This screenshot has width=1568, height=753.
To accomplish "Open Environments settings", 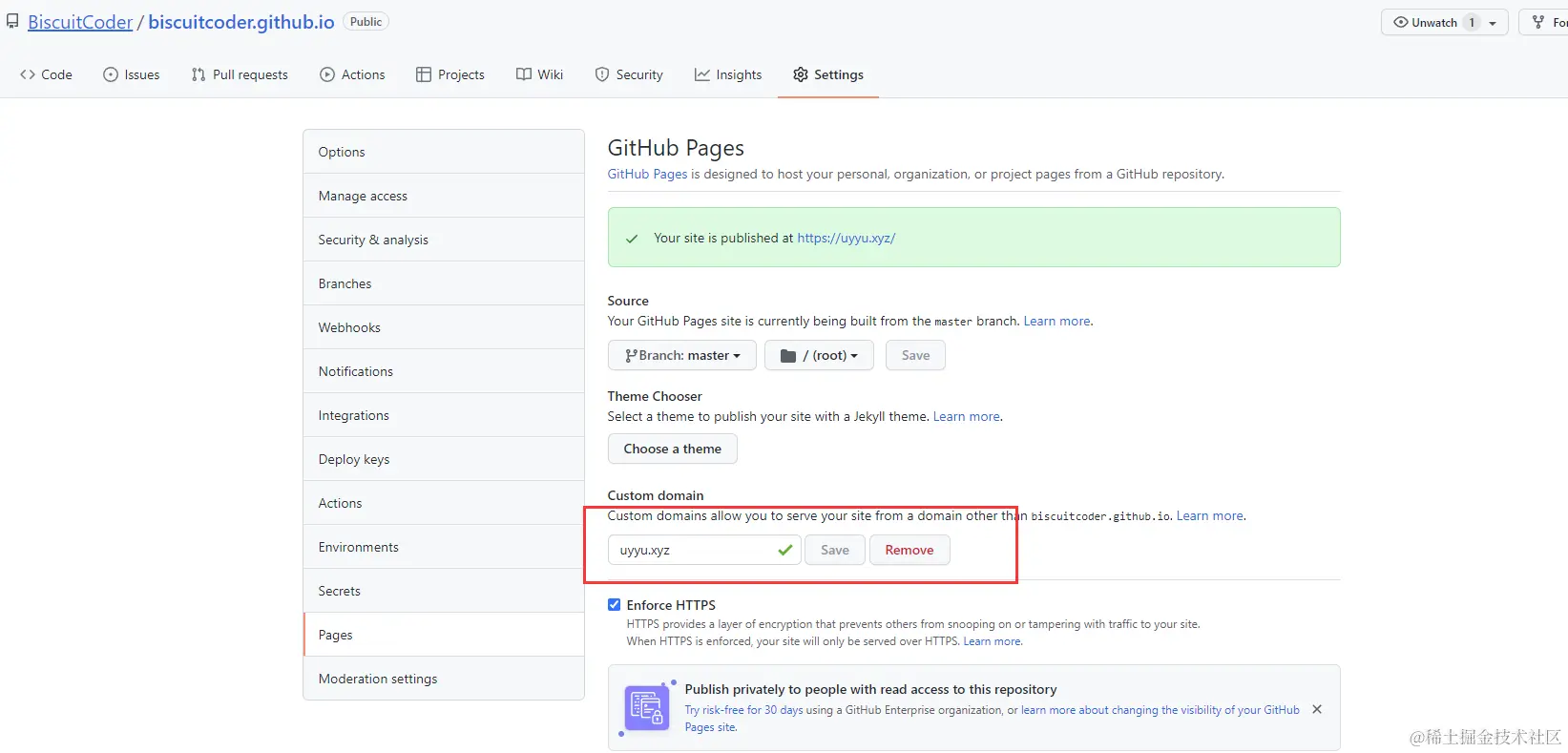I will [x=444, y=547].
